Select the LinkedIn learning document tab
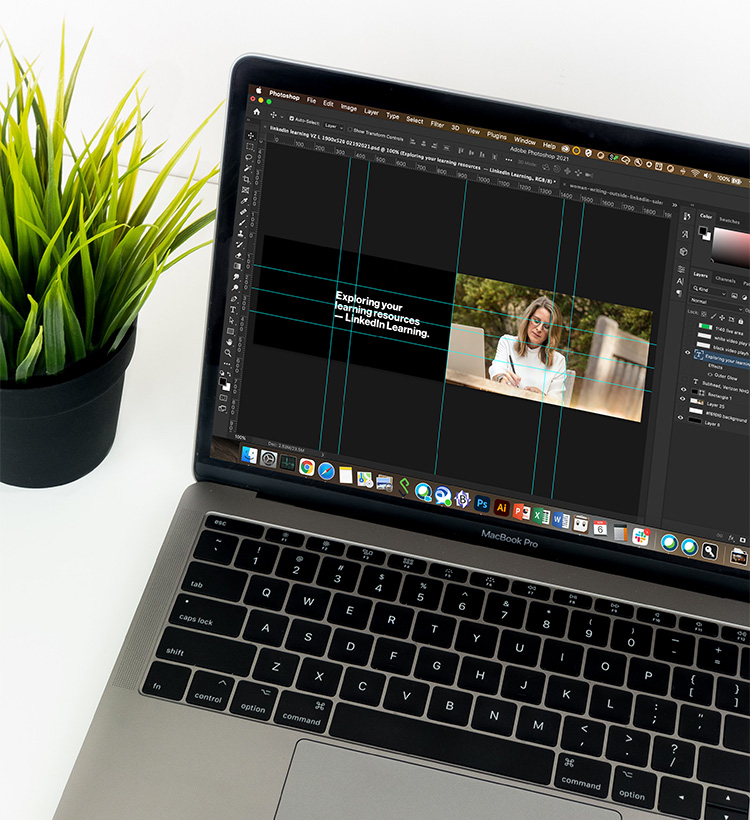This screenshot has width=750, height=820. 412,153
